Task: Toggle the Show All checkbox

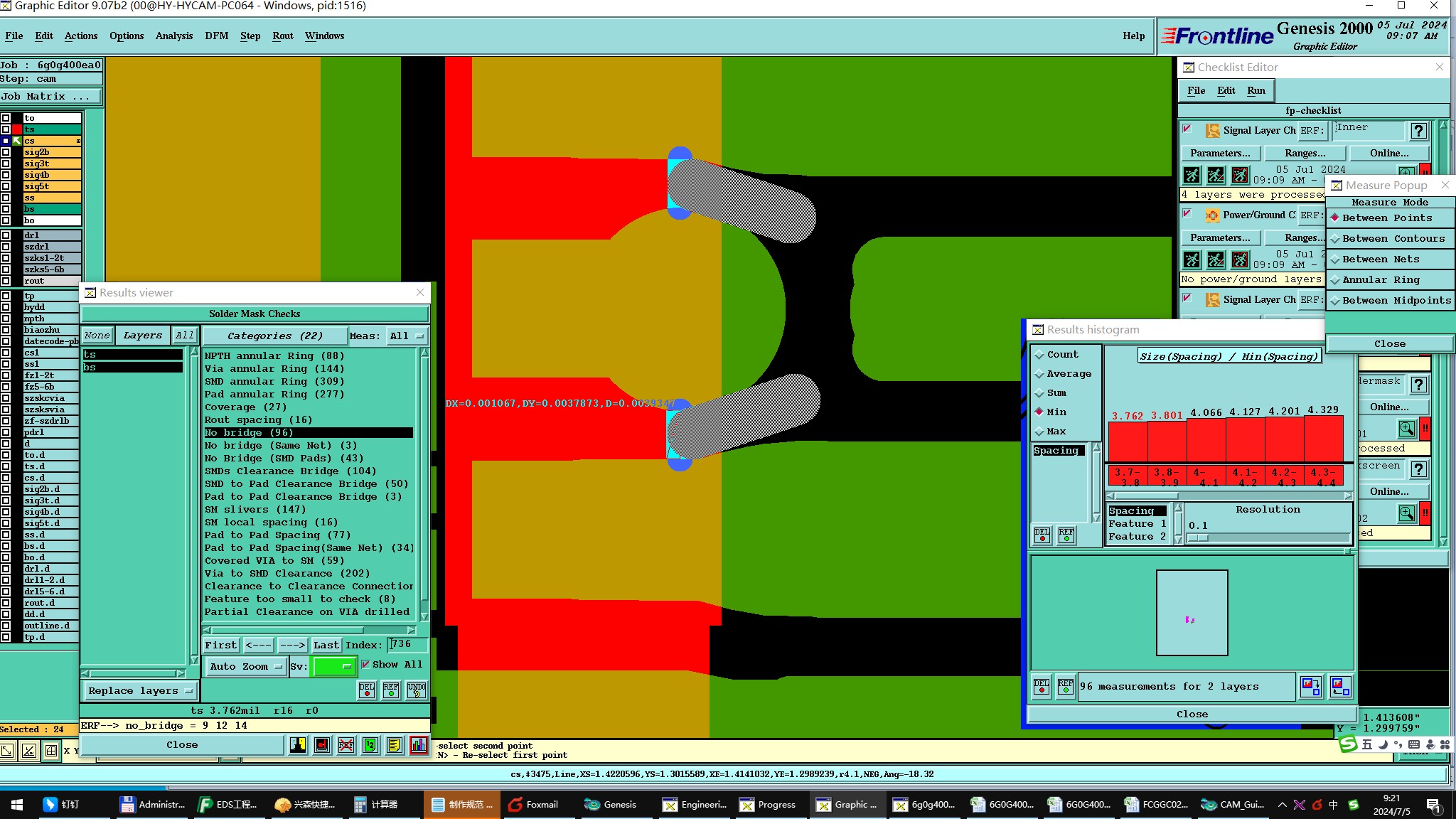Action: (x=365, y=664)
